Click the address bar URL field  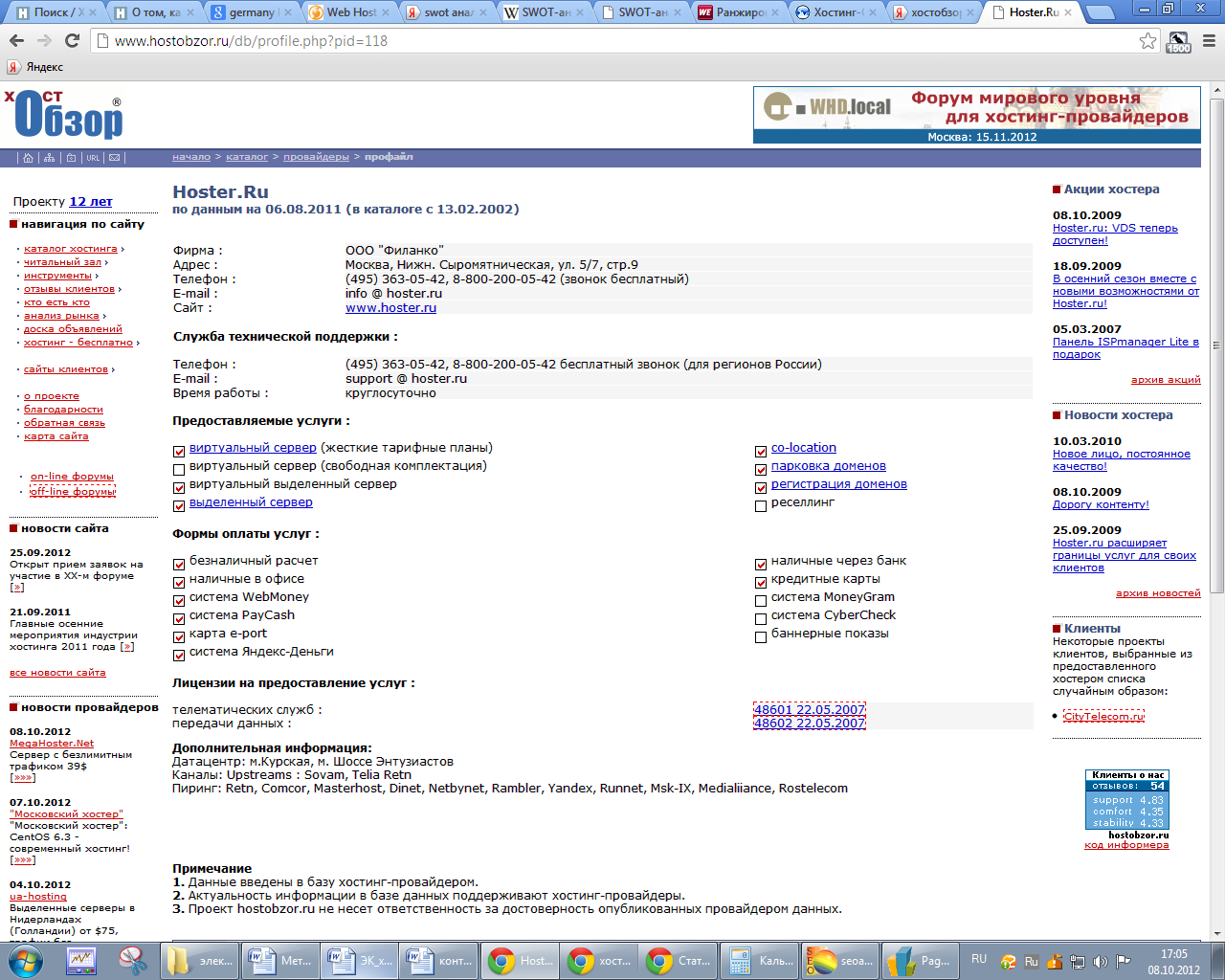(612, 41)
